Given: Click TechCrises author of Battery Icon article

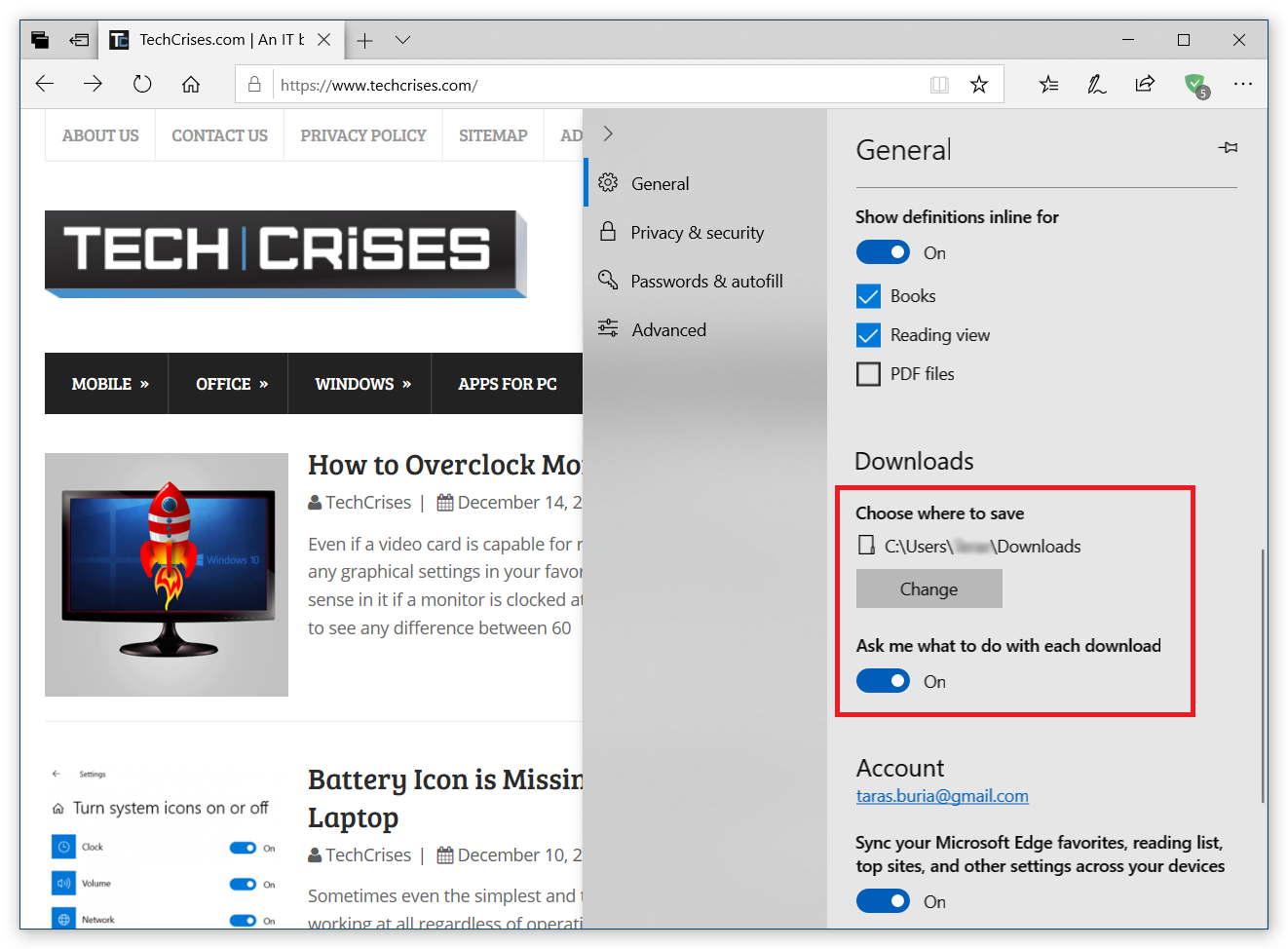Looking at the screenshot, I should coord(367,855).
